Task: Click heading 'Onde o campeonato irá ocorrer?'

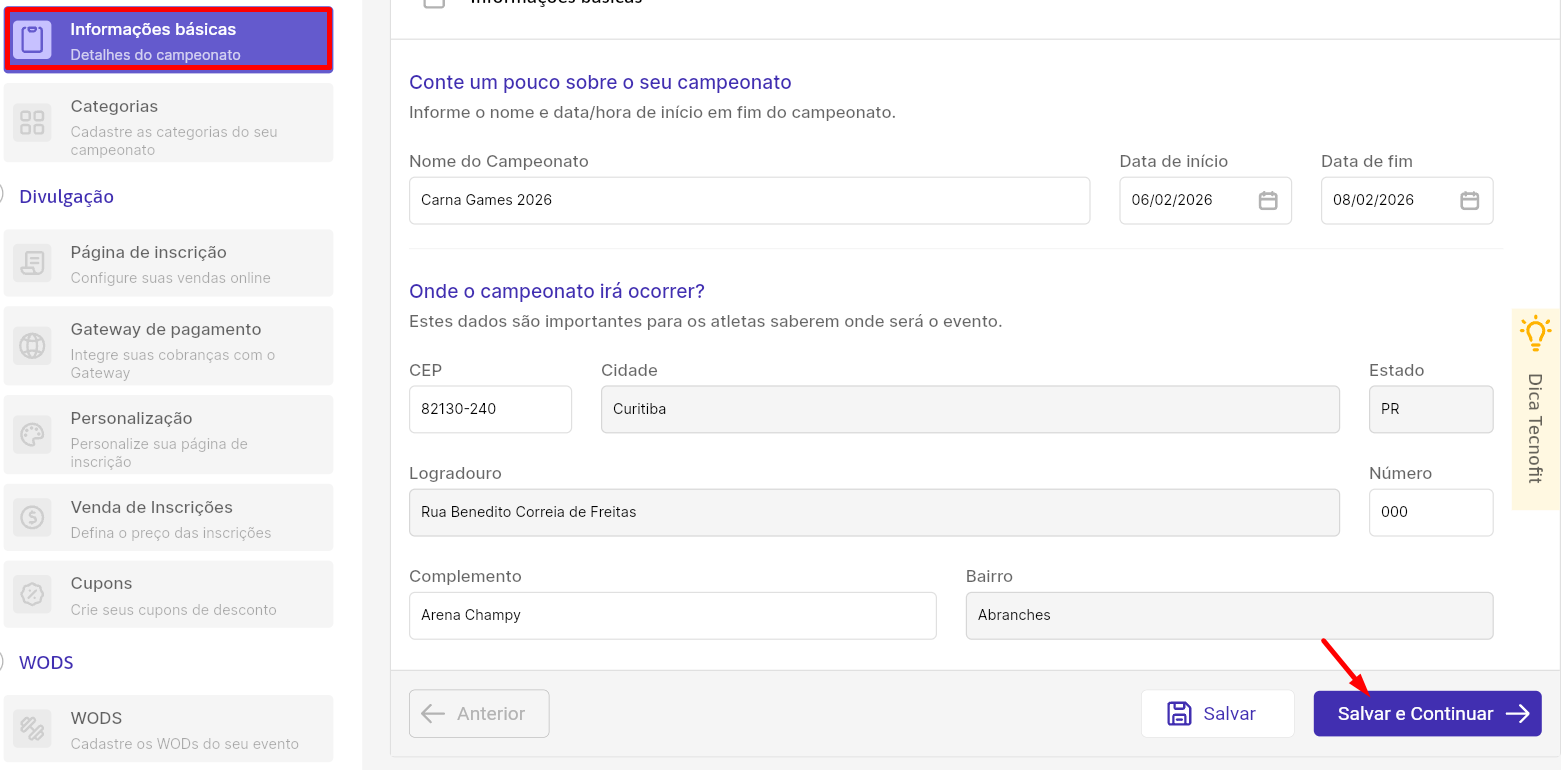Action: coord(557,292)
